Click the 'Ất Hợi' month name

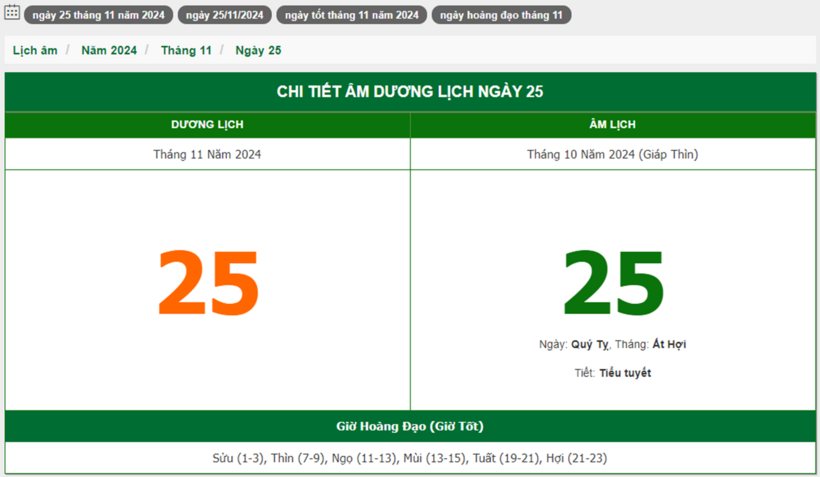[x=669, y=344]
